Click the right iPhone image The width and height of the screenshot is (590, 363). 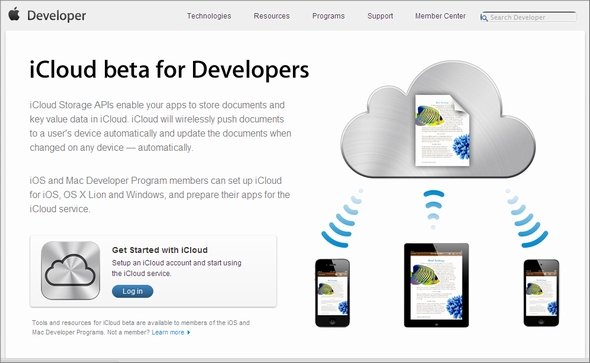coord(541,293)
